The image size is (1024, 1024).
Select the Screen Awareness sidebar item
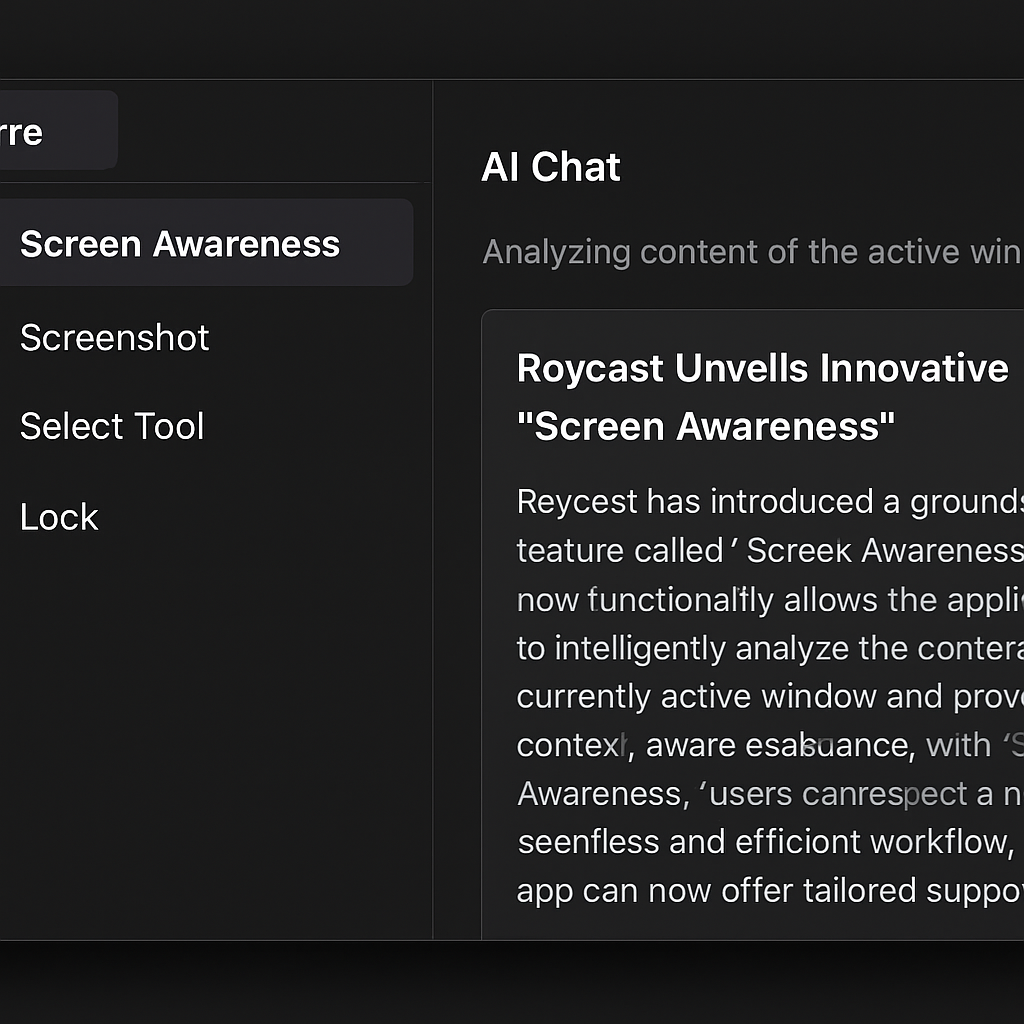(206, 243)
